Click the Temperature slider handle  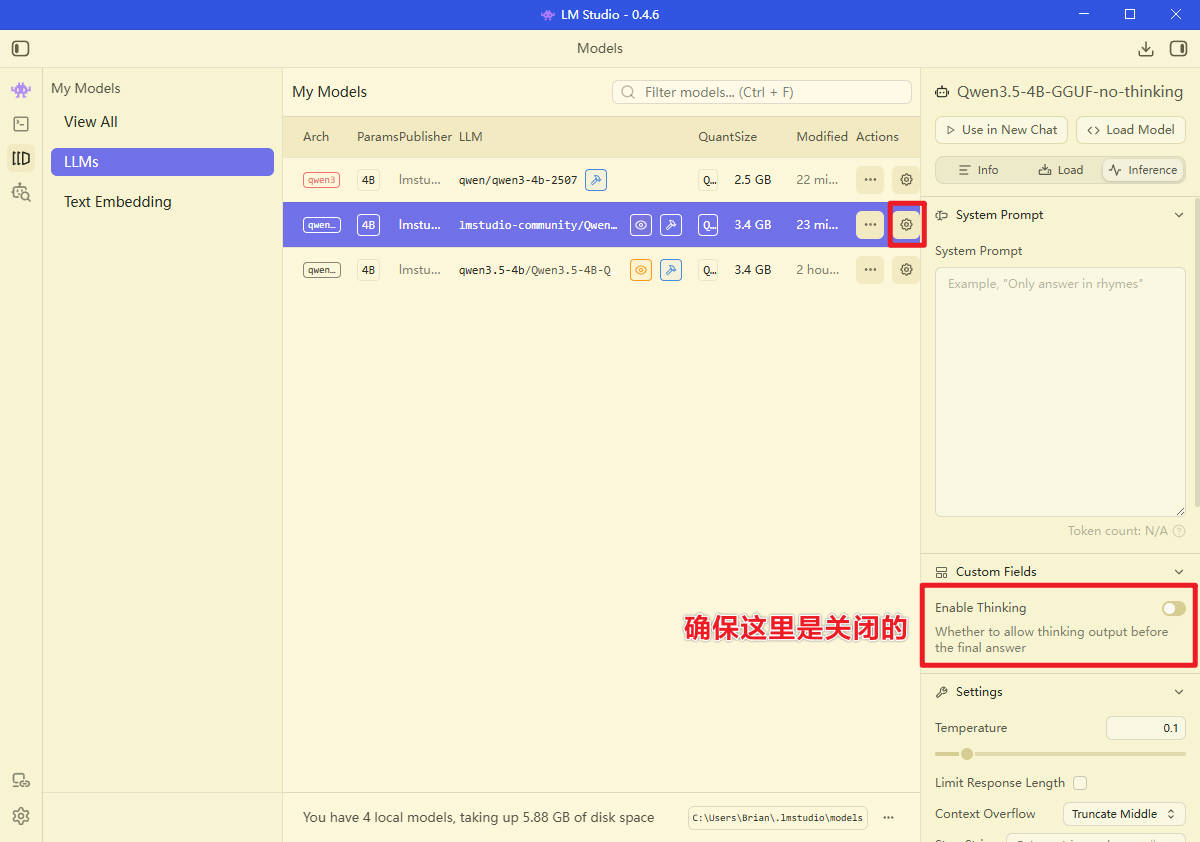[967, 754]
